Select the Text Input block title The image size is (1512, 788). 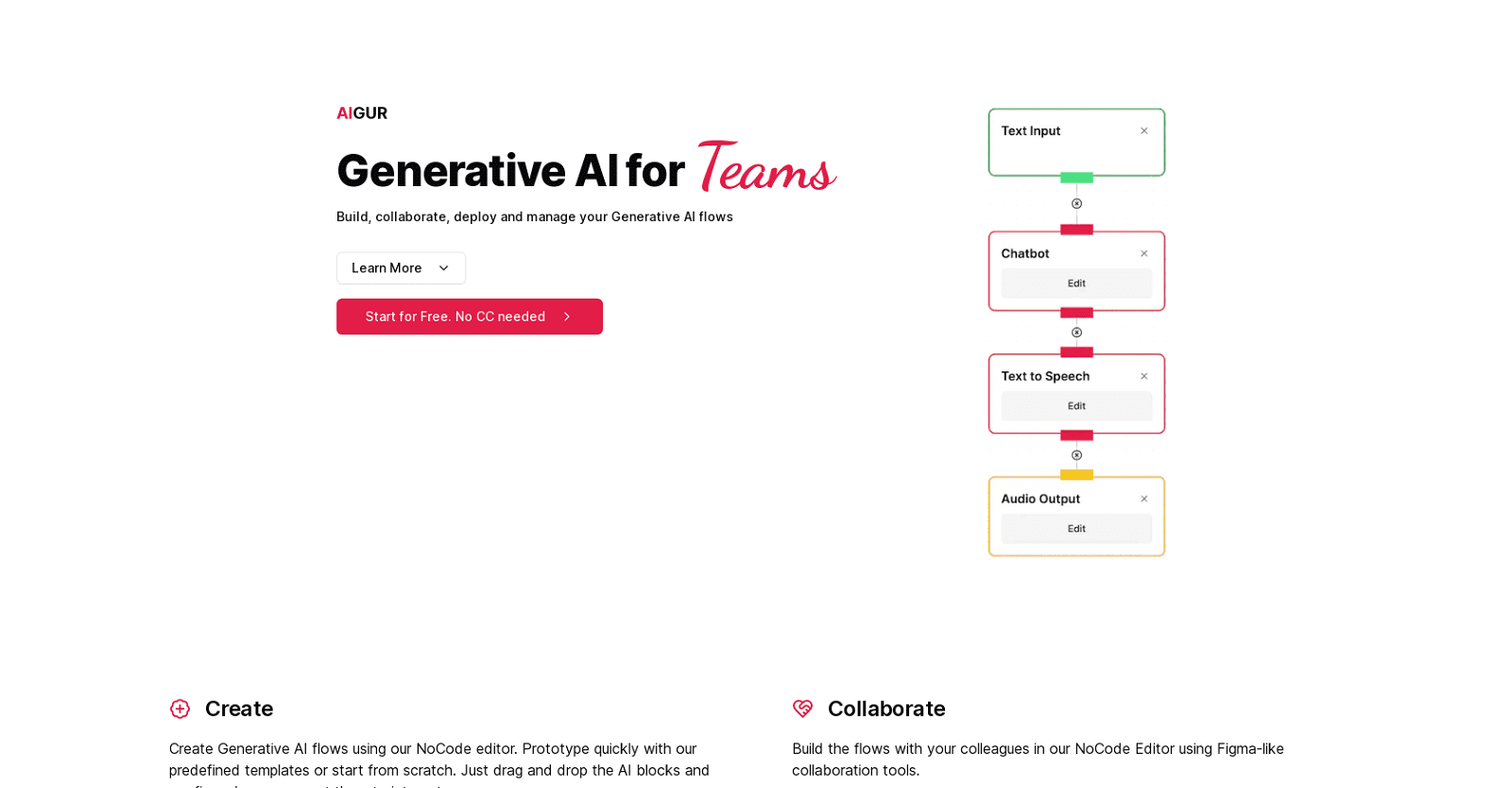(x=1030, y=131)
